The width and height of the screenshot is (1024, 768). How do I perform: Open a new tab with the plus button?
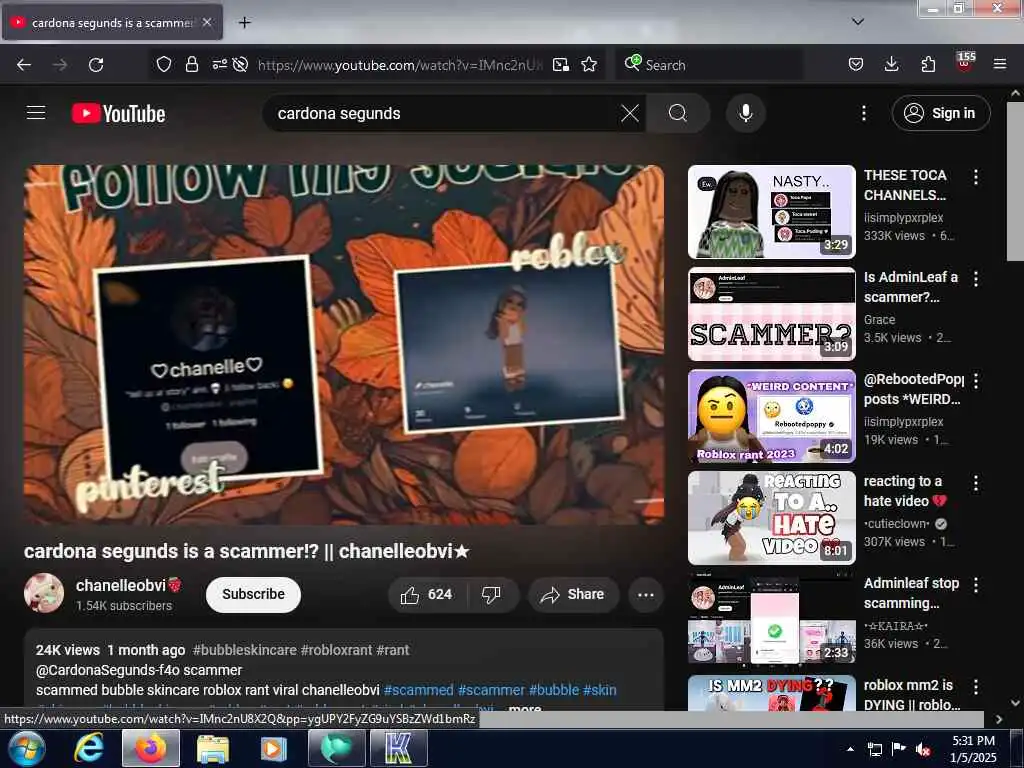(x=244, y=23)
